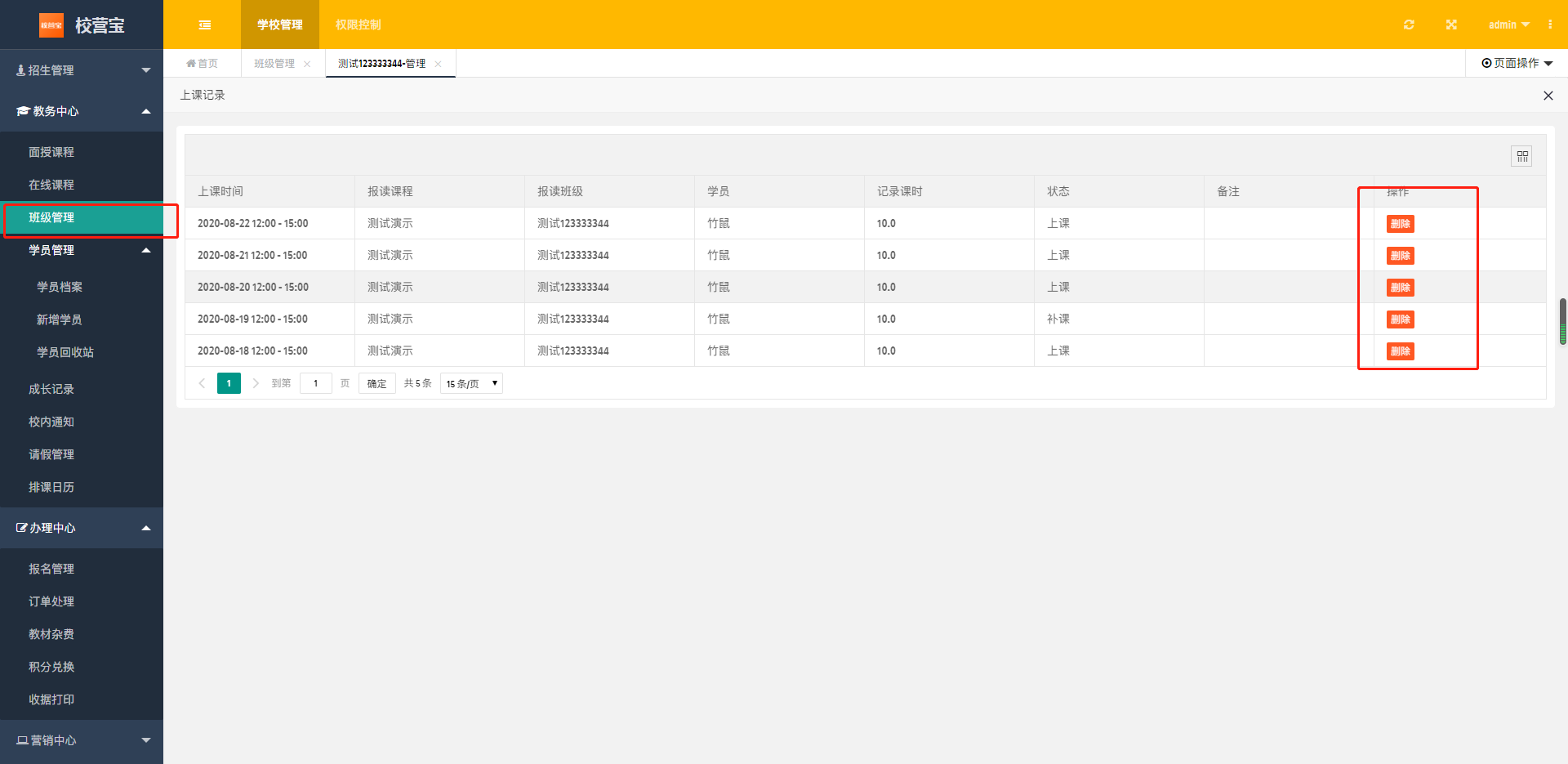This screenshot has height=764, width=1568.
Task: Open 面授课程 in sidebar
Action: pyautogui.click(x=82, y=152)
